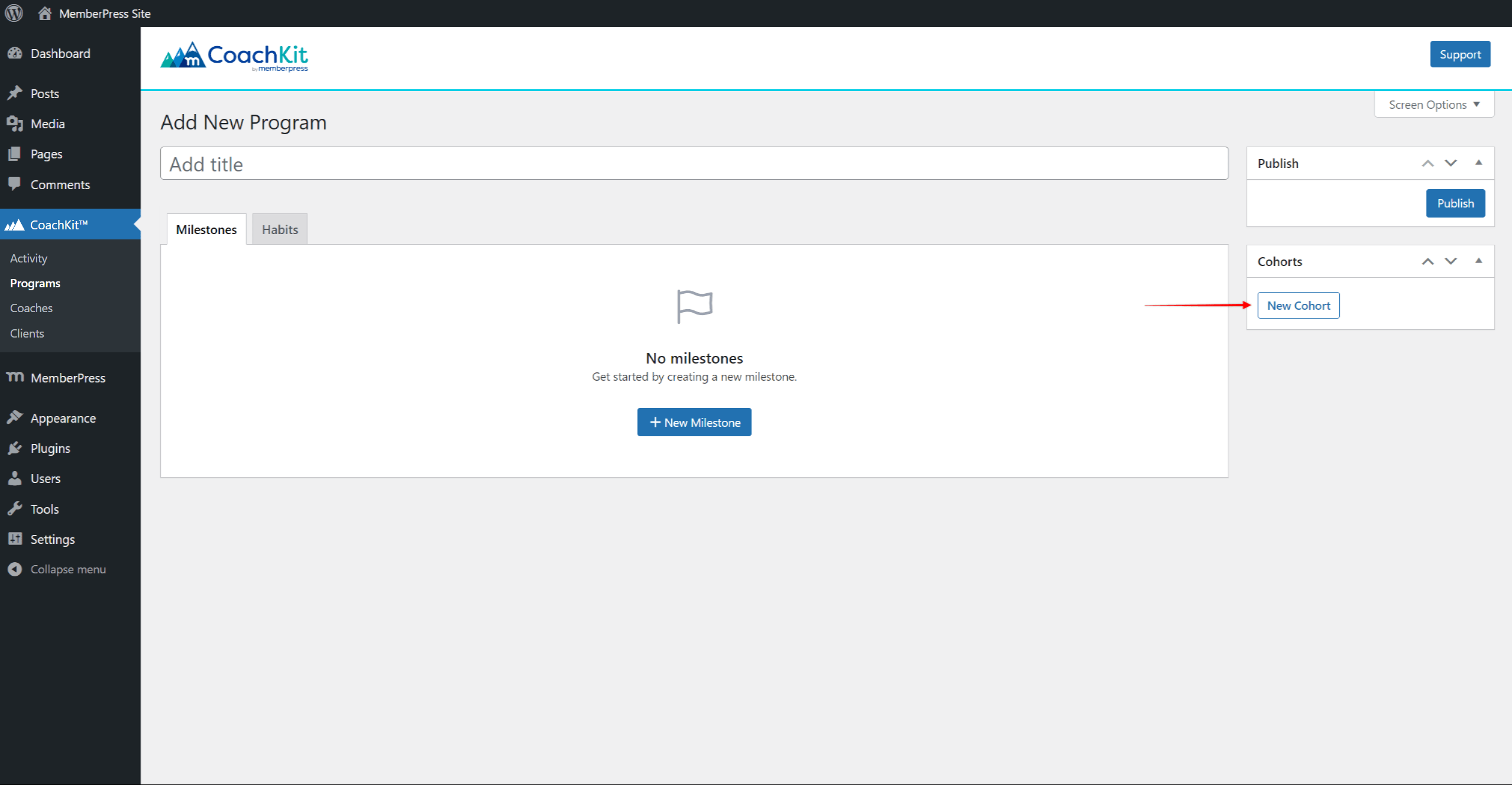1512x785 pixels.
Task: Click the flag icon in milestones area
Action: pyautogui.click(x=694, y=305)
